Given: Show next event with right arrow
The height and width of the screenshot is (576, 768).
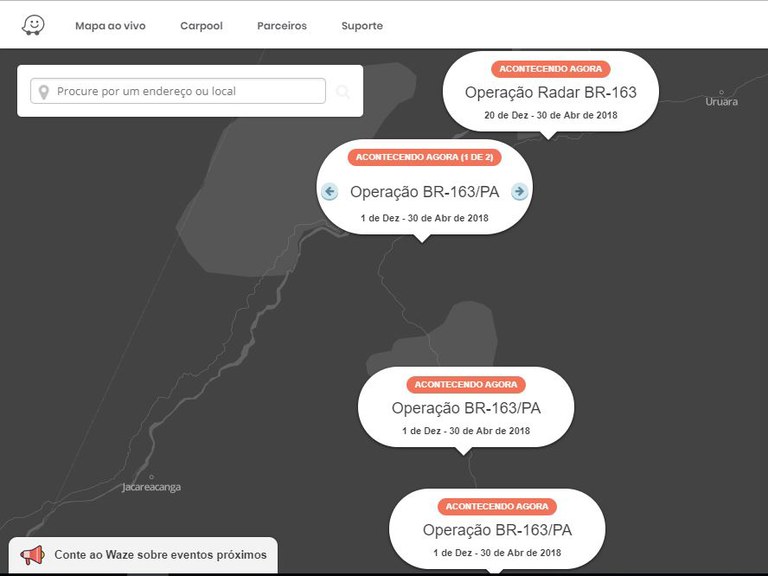Looking at the screenshot, I should tap(519, 192).
